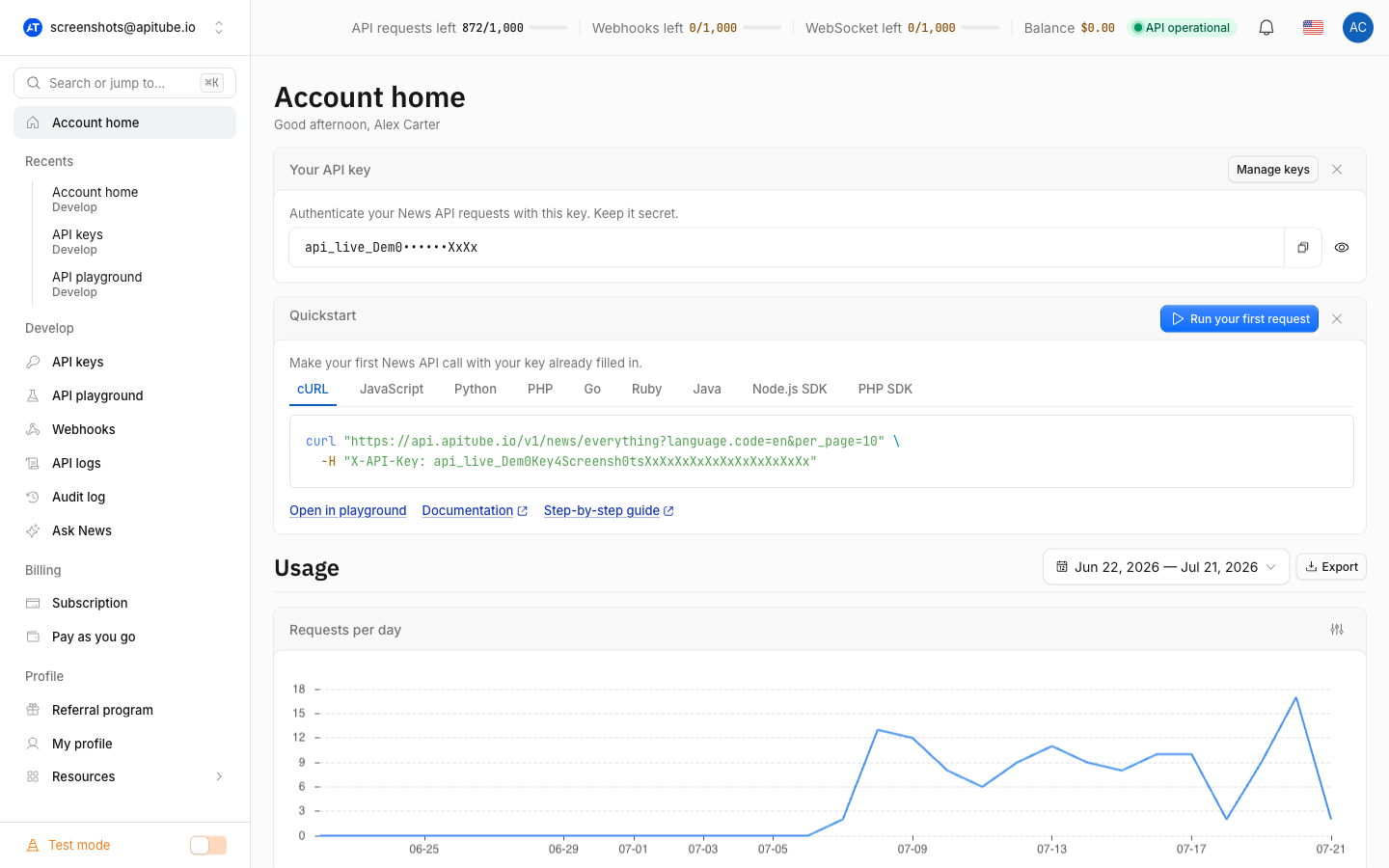Click the API requests left progress bar
This screenshot has width=1389, height=868.
tap(549, 28)
